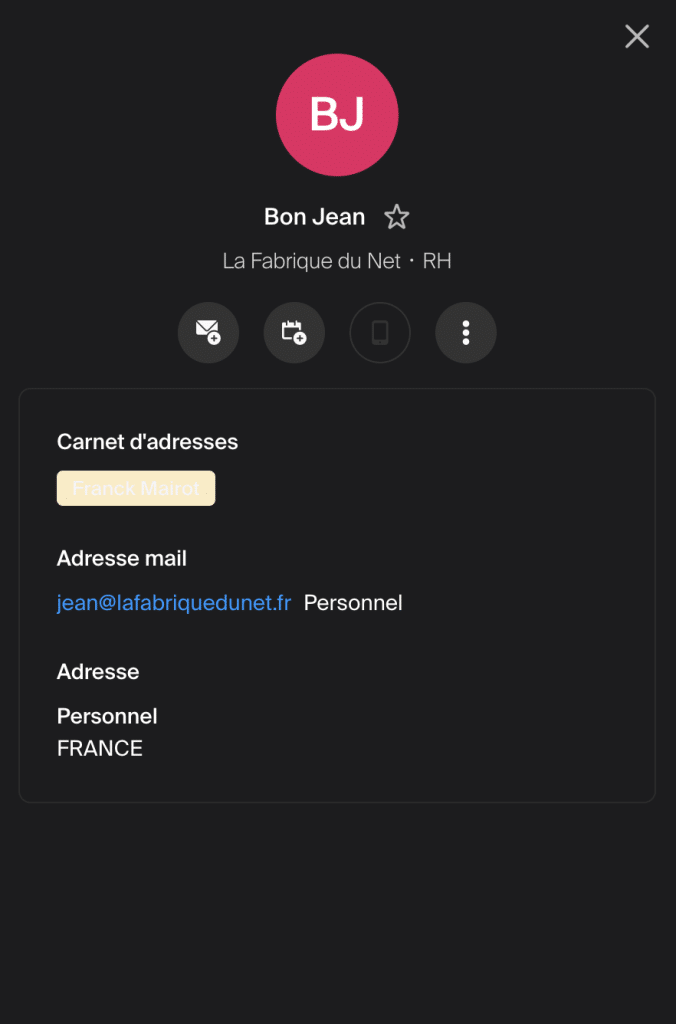This screenshot has width=676, height=1024.
Task: Click the contact name Bon Jean
Action: [314, 217]
